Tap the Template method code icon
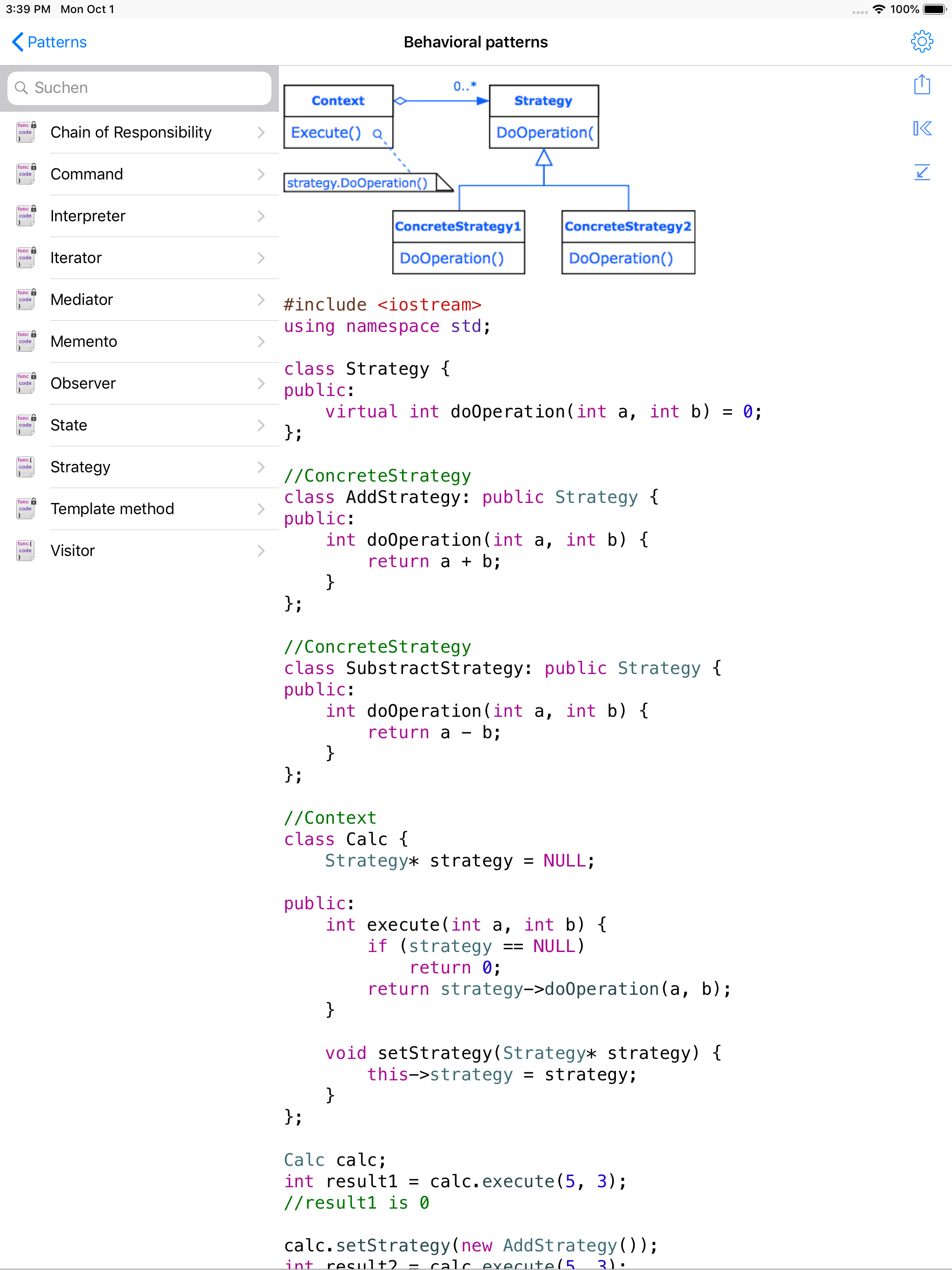 tap(26, 509)
